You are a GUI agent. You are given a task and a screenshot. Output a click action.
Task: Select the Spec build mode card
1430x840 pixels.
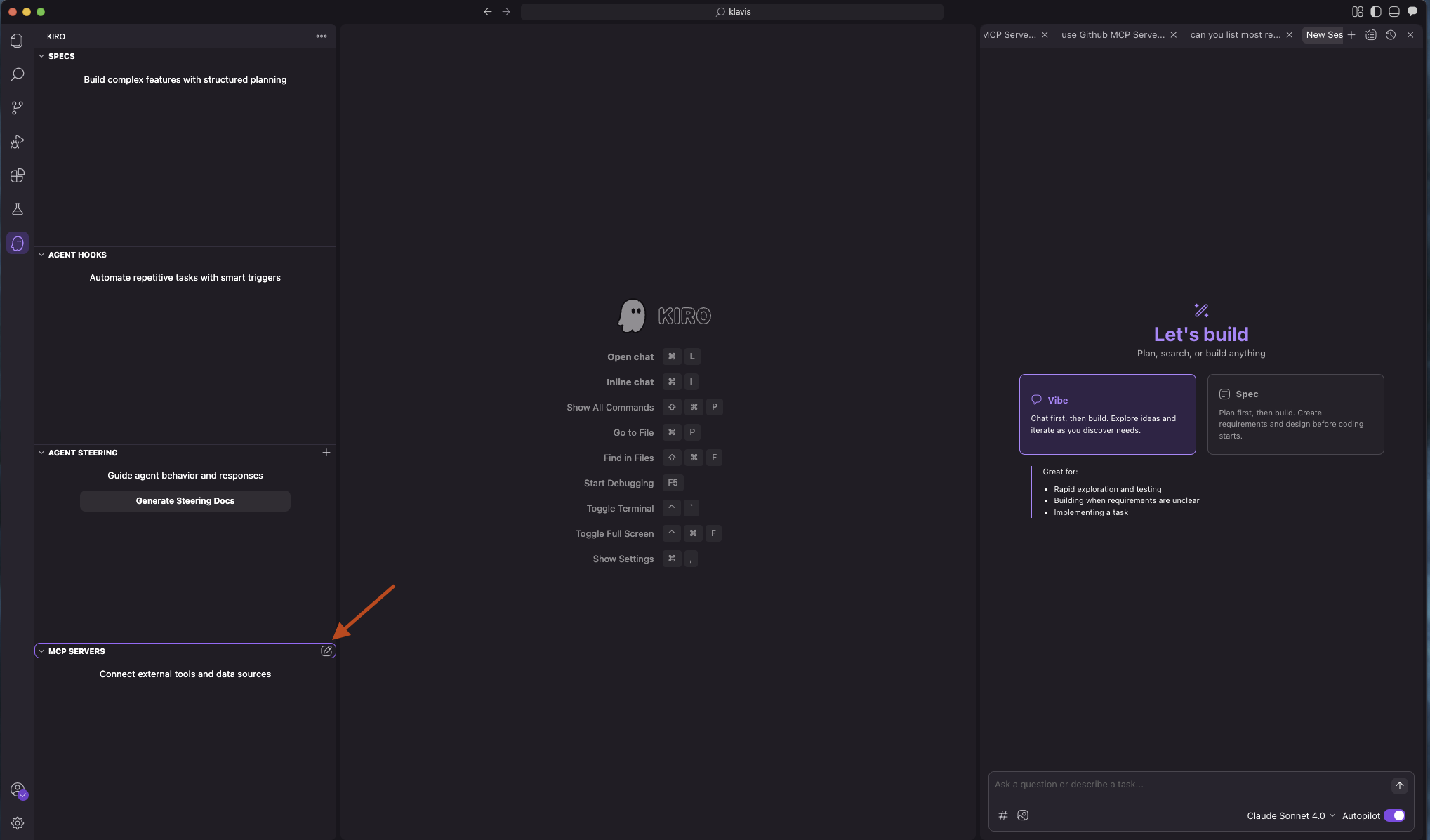tap(1296, 414)
